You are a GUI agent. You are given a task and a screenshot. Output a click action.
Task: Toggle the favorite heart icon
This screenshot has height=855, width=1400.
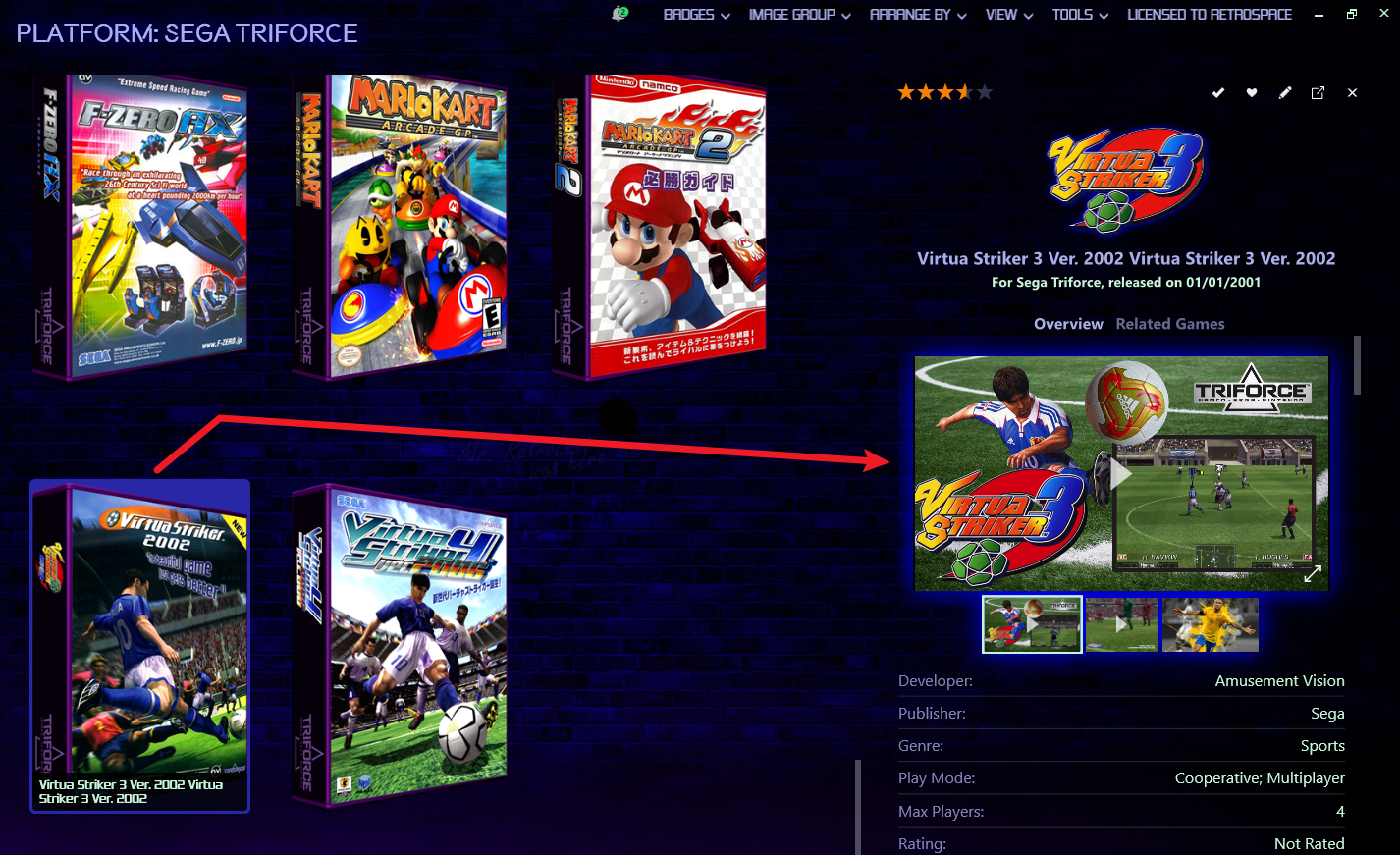(1252, 92)
